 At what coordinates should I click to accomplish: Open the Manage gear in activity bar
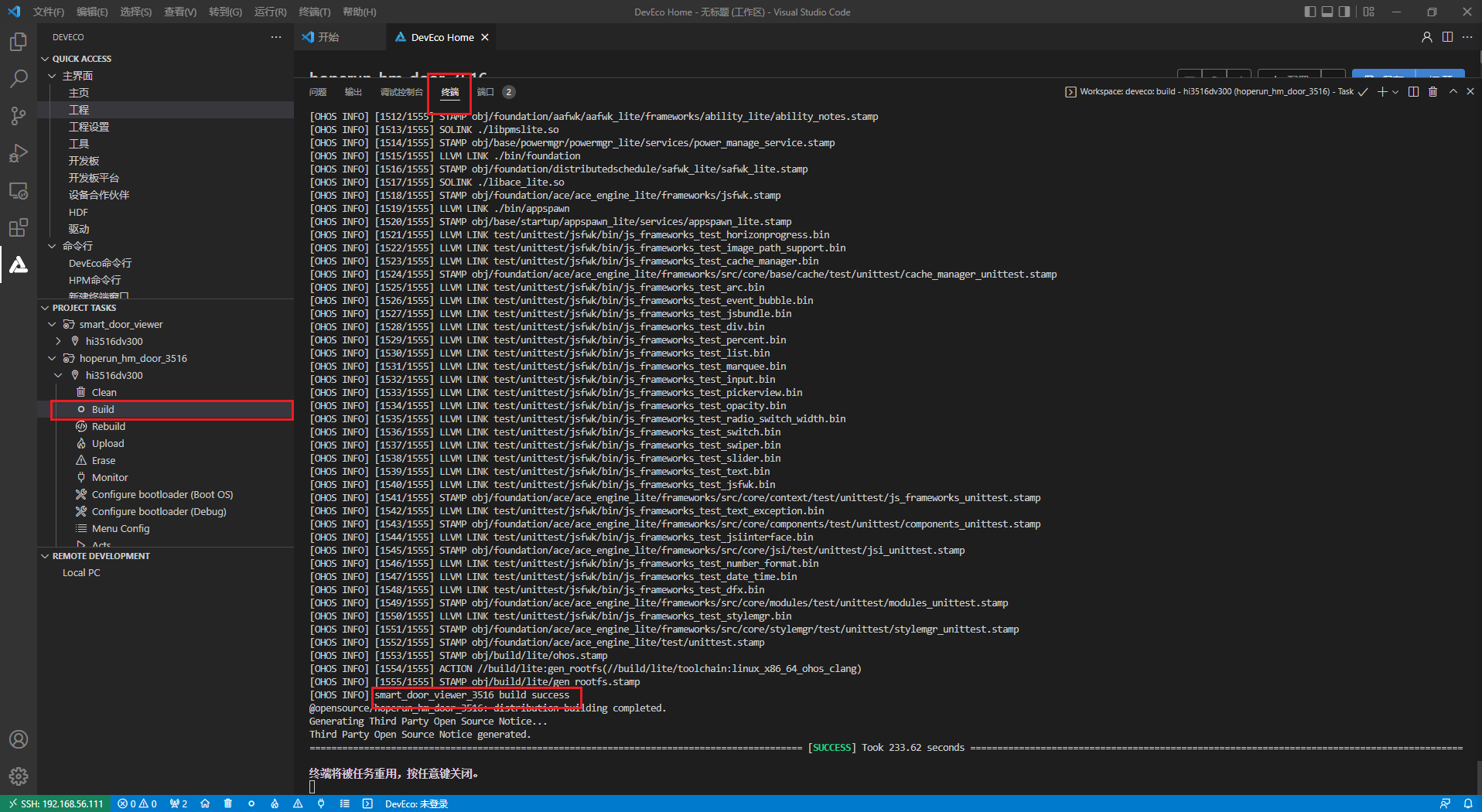tap(19, 776)
